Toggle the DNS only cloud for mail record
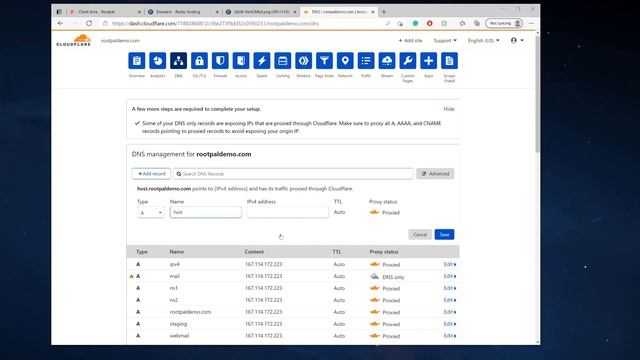 374,276
